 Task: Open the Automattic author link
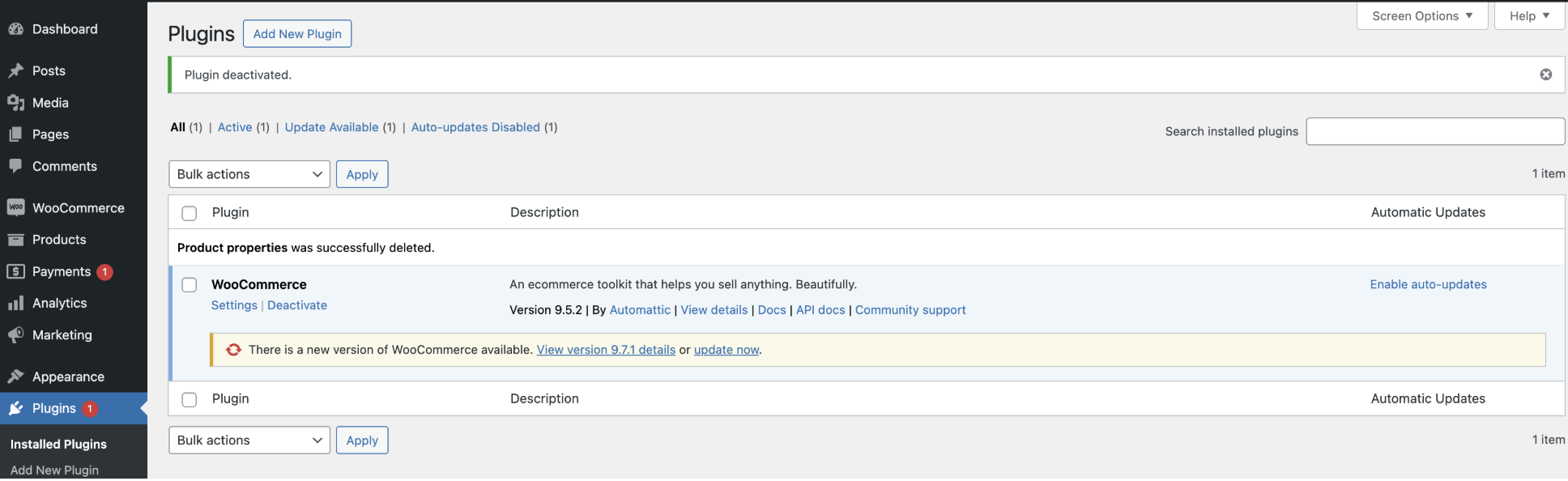(x=640, y=310)
